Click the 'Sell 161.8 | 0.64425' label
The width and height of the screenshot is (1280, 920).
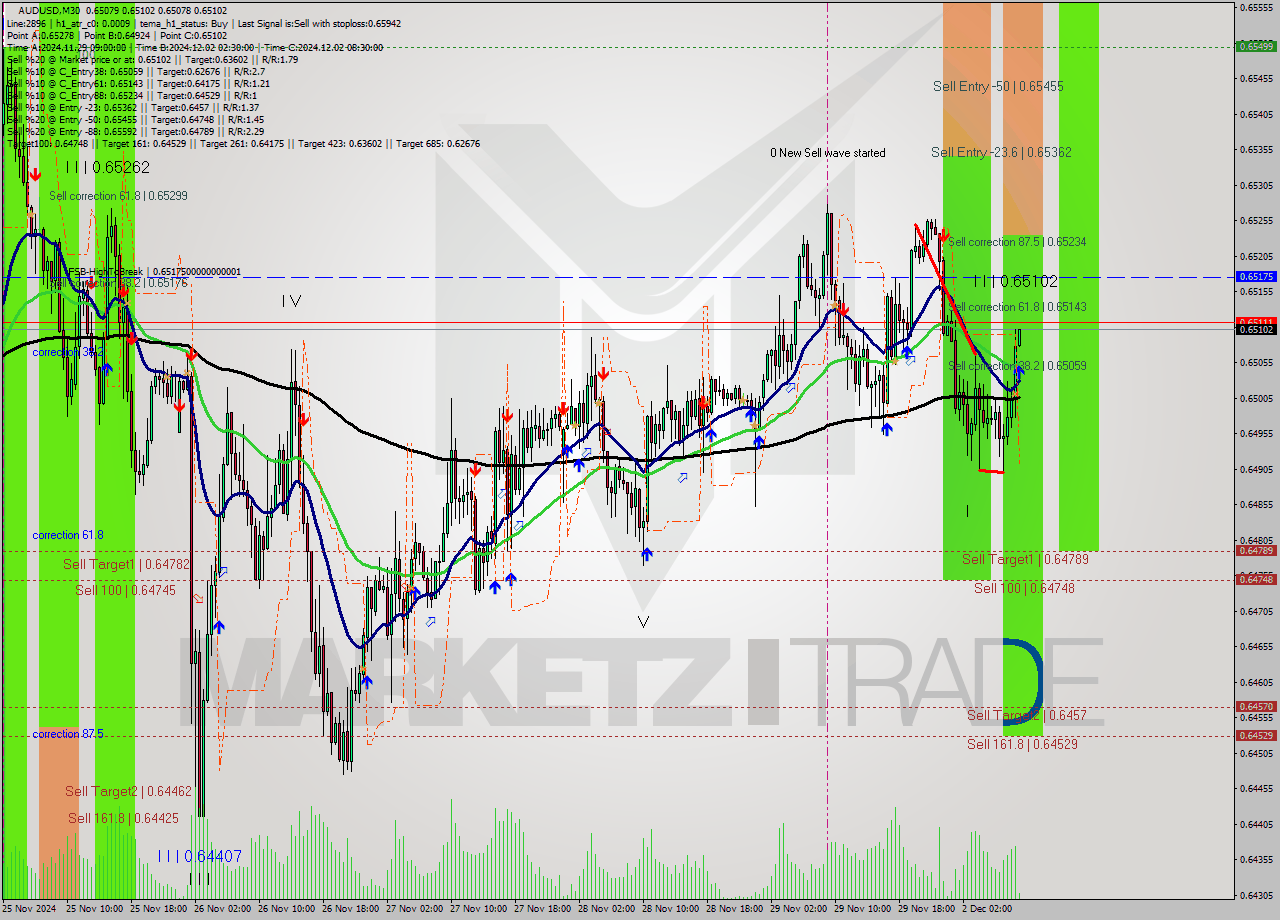click(123, 818)
